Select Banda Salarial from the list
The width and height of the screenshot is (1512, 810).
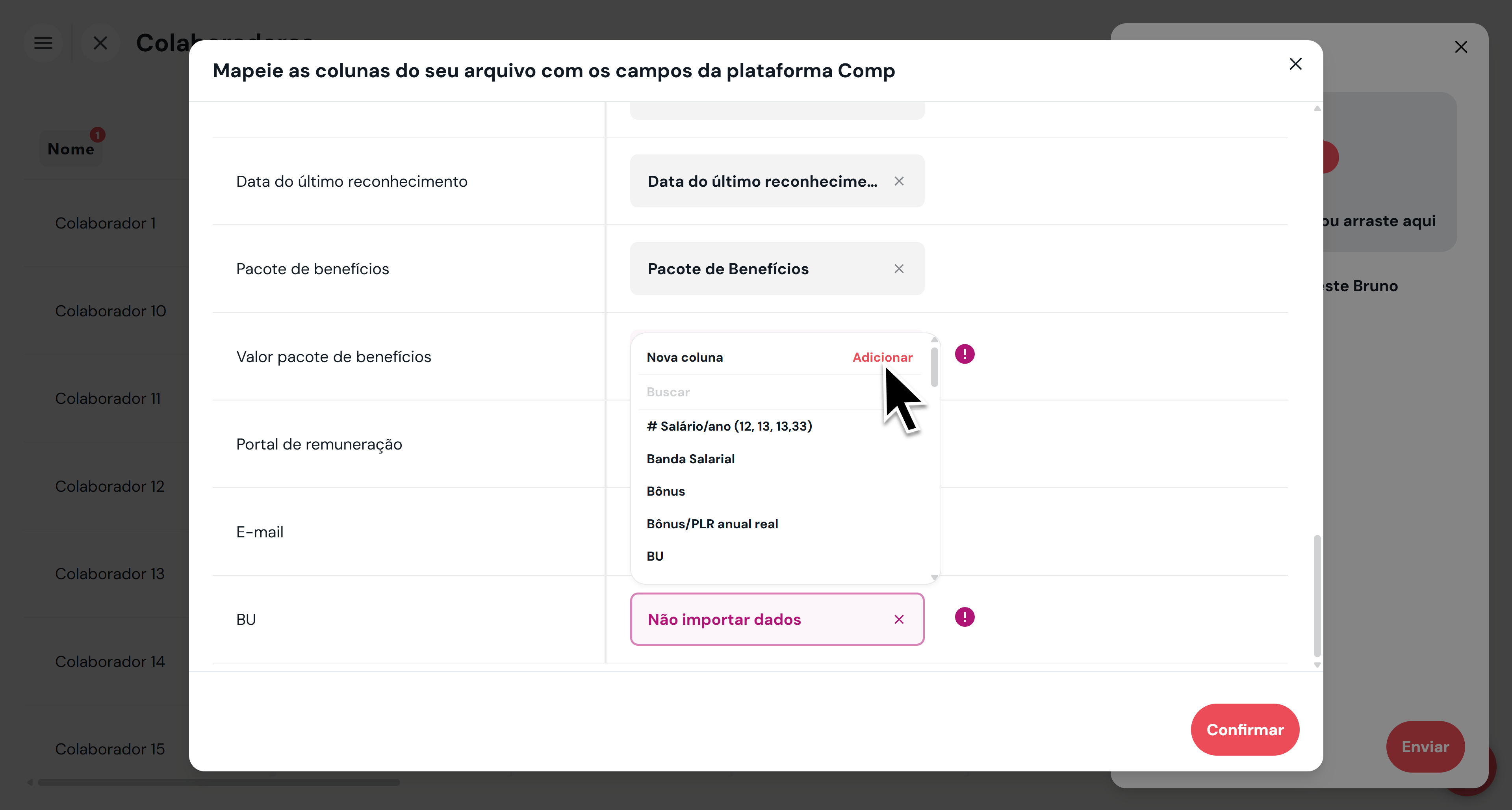[x=690, y=459]
